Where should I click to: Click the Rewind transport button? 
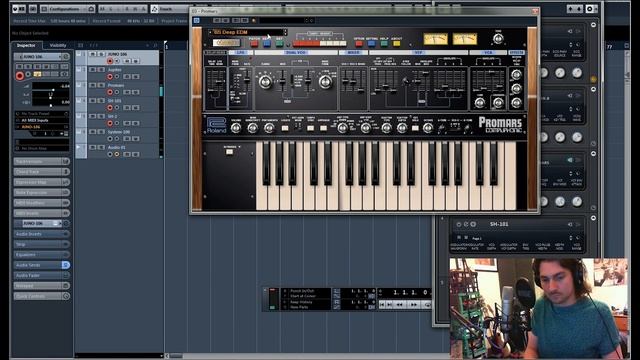[x=400, y=304]
